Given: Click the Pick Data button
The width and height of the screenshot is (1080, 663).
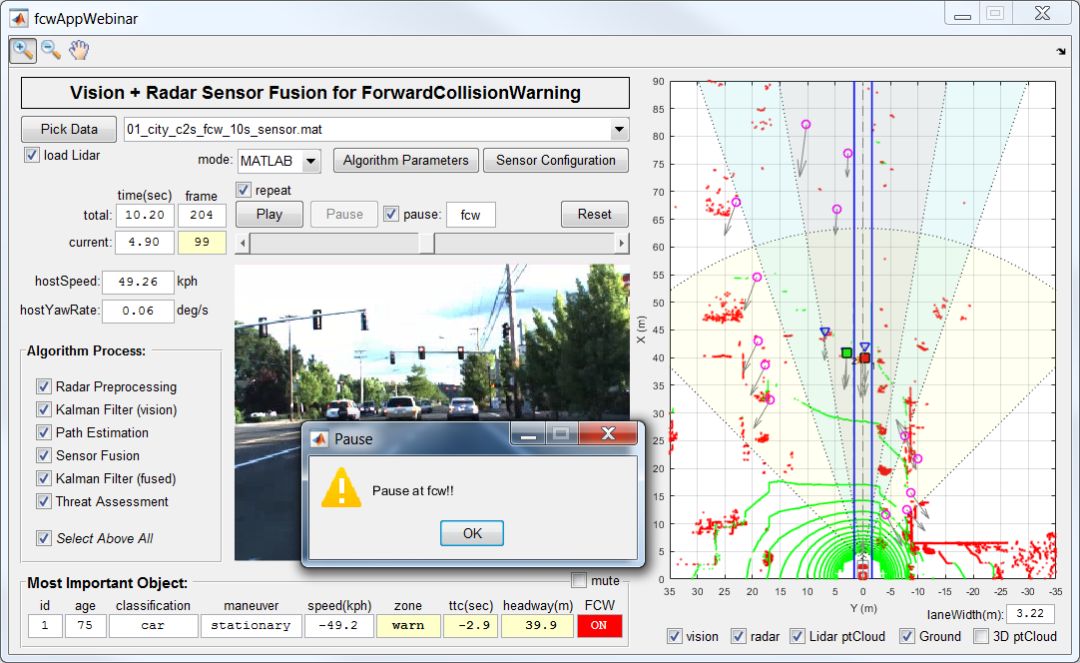Looking at the screenshot, I should pos(69,129).
